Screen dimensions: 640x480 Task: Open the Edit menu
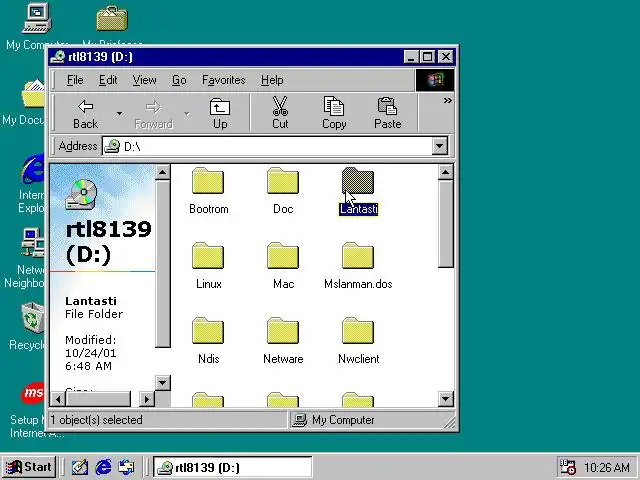click(x=108, y=80)
